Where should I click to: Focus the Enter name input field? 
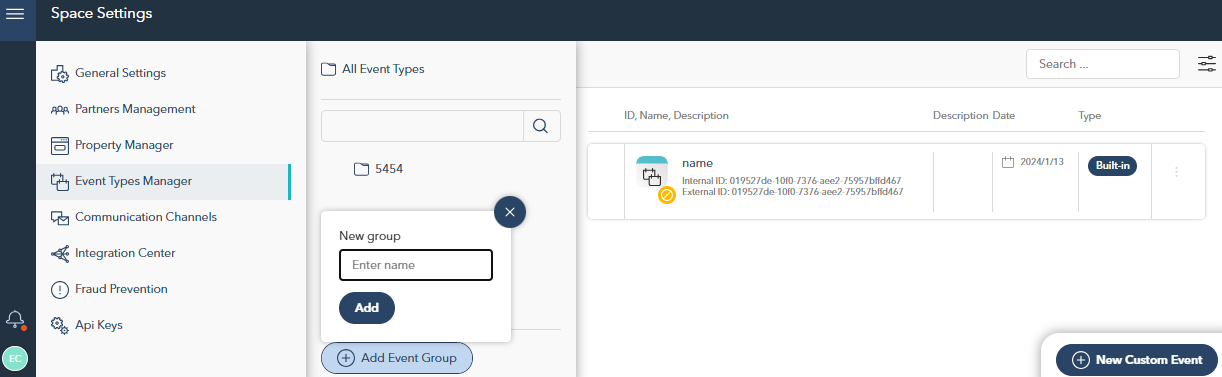pyautogui.click(x=416, y=265)
